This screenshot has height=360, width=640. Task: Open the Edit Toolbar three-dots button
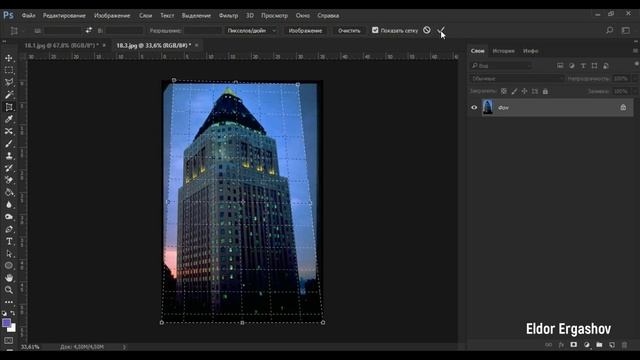pyautogui.click(x=9, y=302)
